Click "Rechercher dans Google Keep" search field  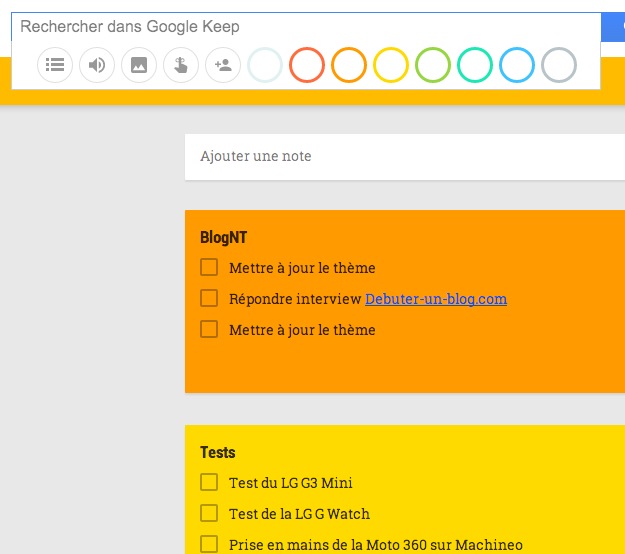pyautogui.click(x=300, y=27)
